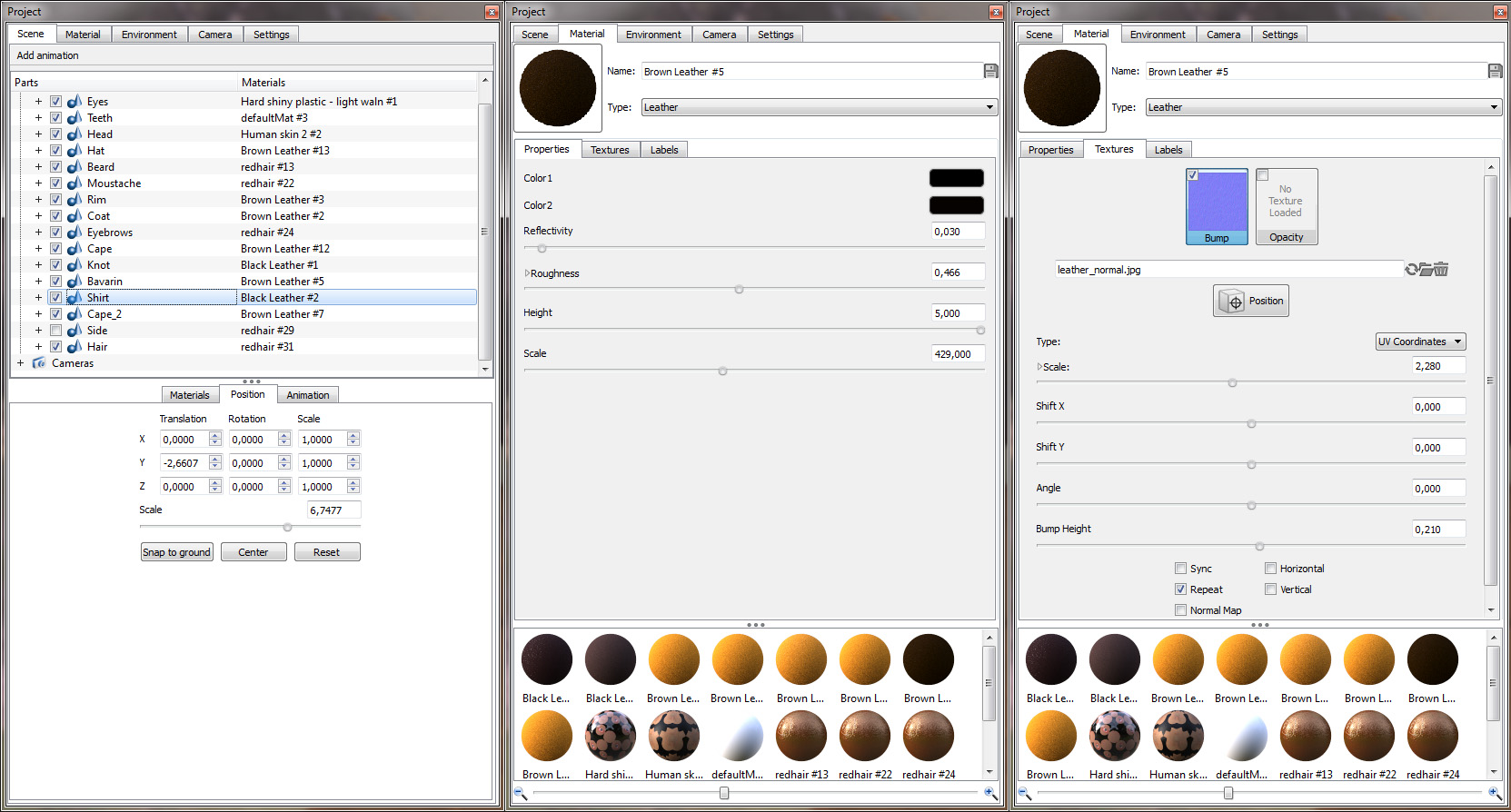Switch to the Animation tab
The width and height of the screenshot is (1511, 812).
point(308,395)
